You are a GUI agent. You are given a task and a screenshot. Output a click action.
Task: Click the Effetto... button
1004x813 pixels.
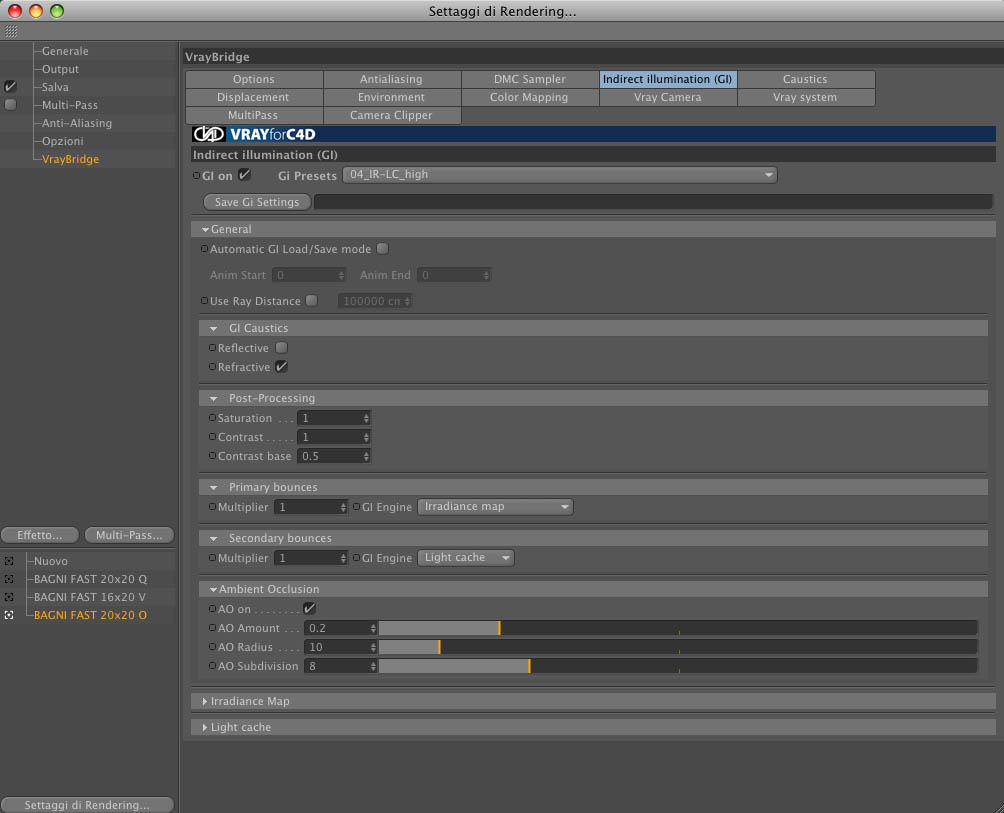click(x=40, y=535)
